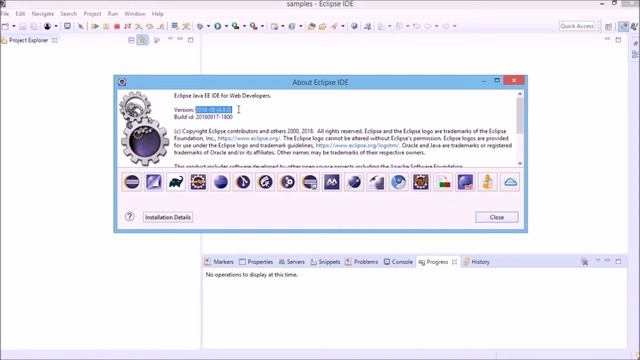640x360 pixels.
Task: Click the gear-in-square icon beside Gradle elephant
Action: pos(198,182)
